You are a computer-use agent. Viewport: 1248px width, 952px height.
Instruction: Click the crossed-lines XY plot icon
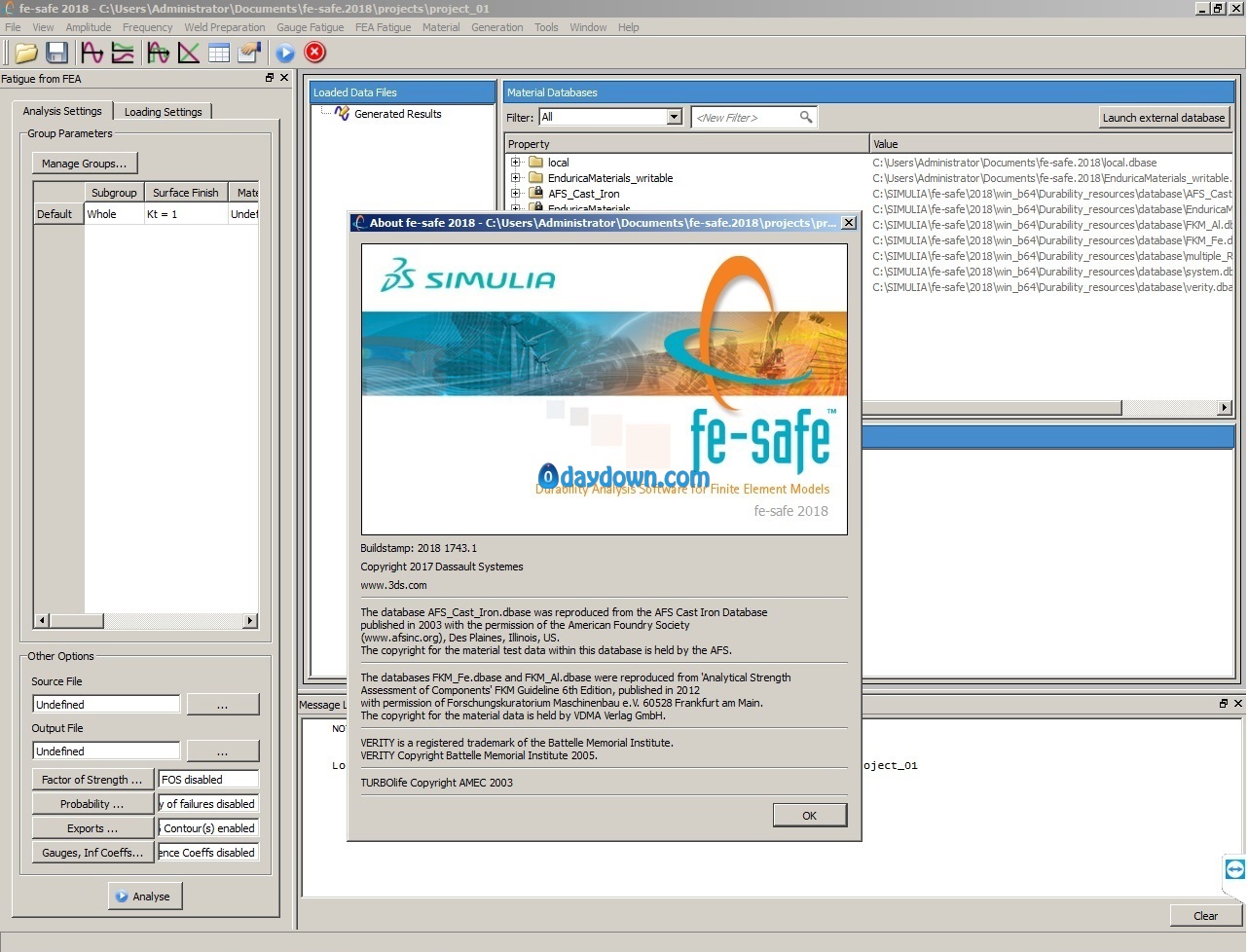pos(189,53)
